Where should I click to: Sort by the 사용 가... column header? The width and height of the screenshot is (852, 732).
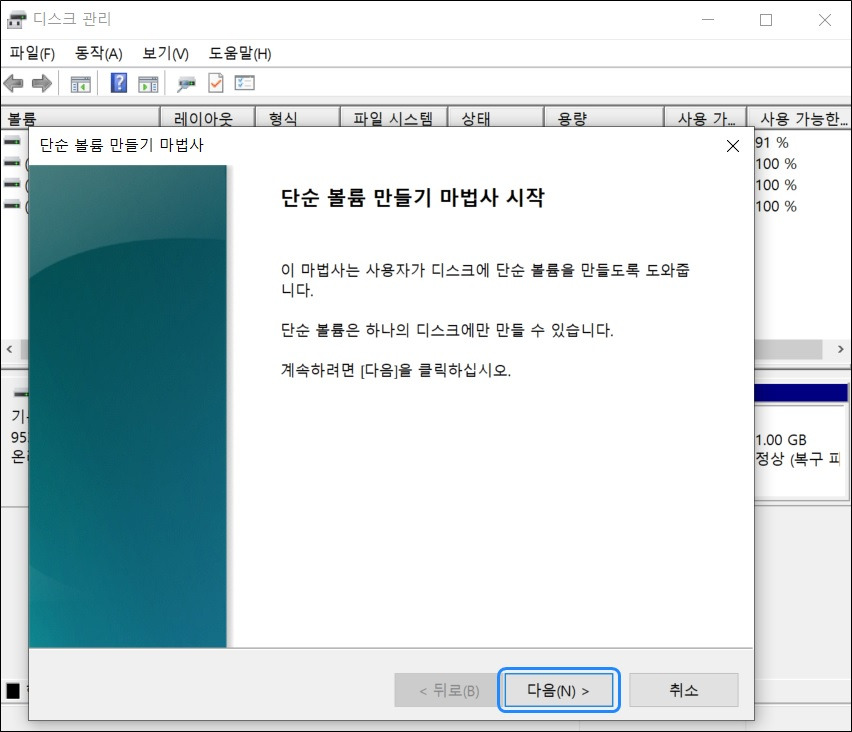(705, 117)
